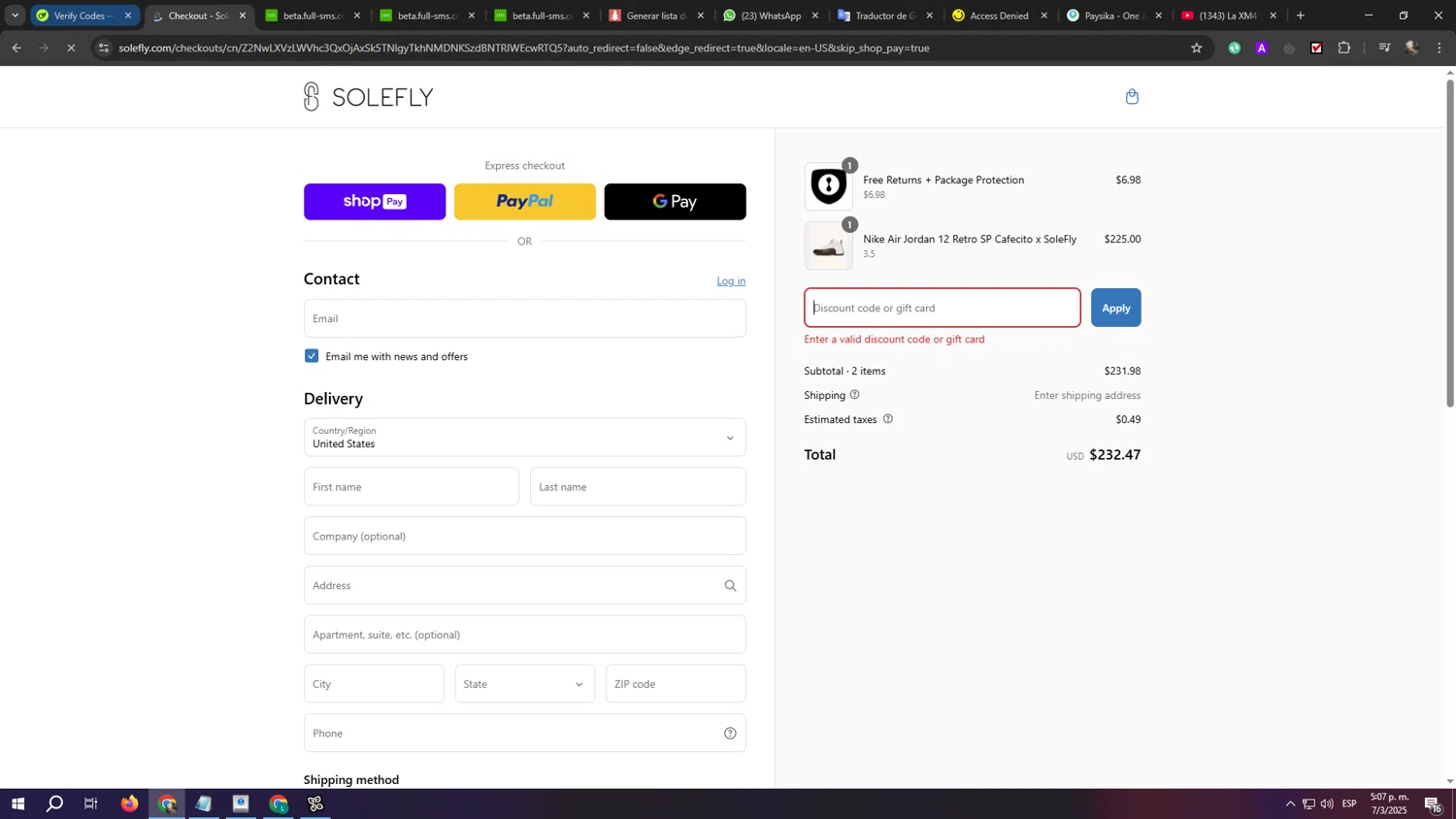1456x819 pixels.
Task: Click the phone field help icon
Action: [x=730, y=733]
